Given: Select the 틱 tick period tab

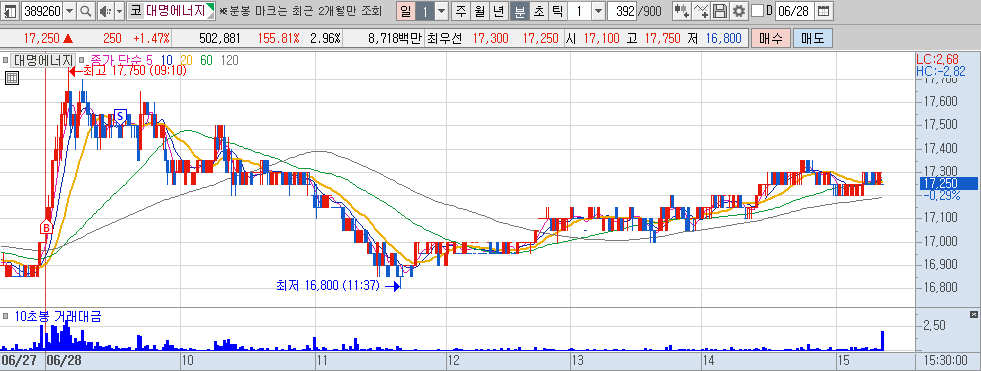Looking at the screenshot, I should tap(558, 11).
